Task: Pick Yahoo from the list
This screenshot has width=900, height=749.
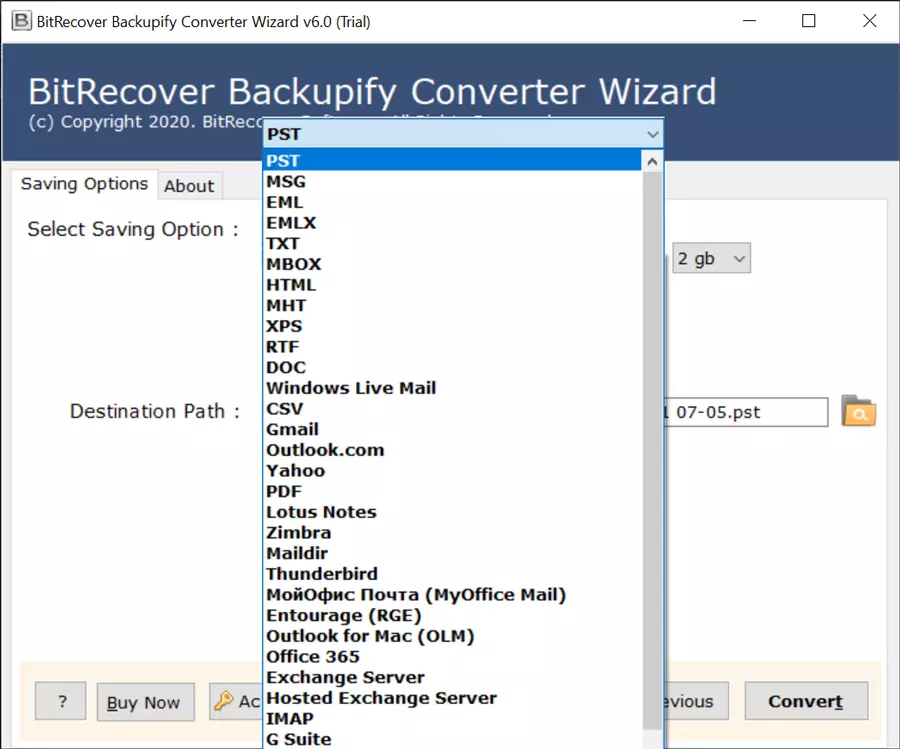Action: [x=452, y=471]
